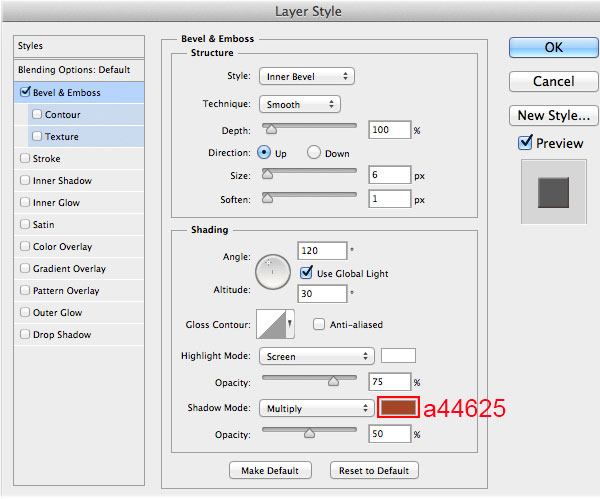Enable the Anti-aliased checkbox
This screenshot has width=600, height=499.
point(319,324)
